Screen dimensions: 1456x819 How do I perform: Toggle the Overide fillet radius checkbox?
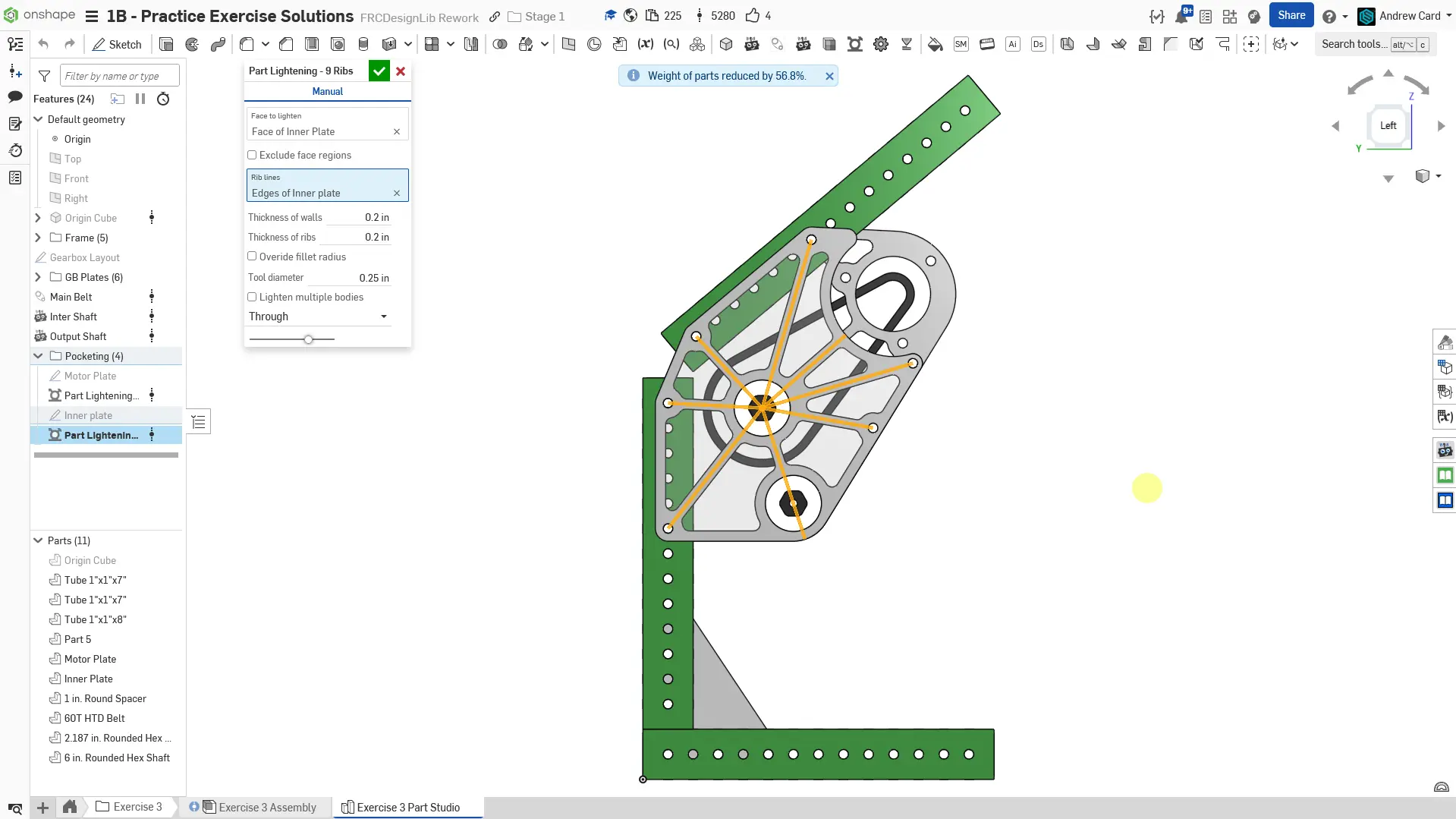click(252, 257)
